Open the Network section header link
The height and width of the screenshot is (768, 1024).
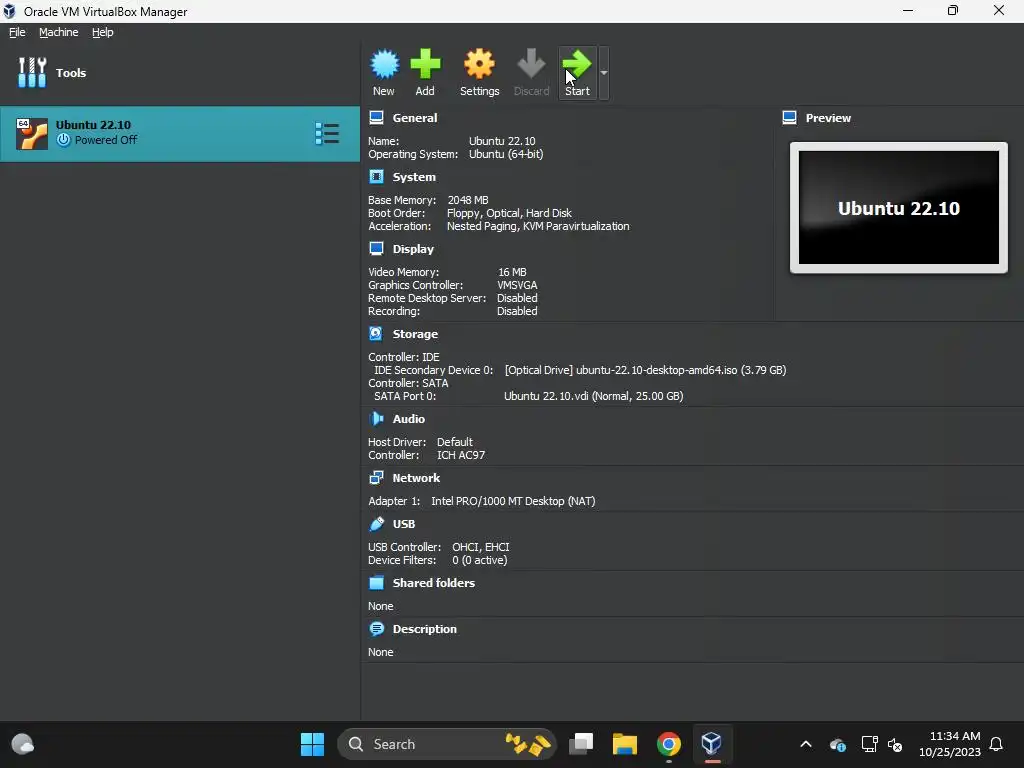[x=416, y=478]
